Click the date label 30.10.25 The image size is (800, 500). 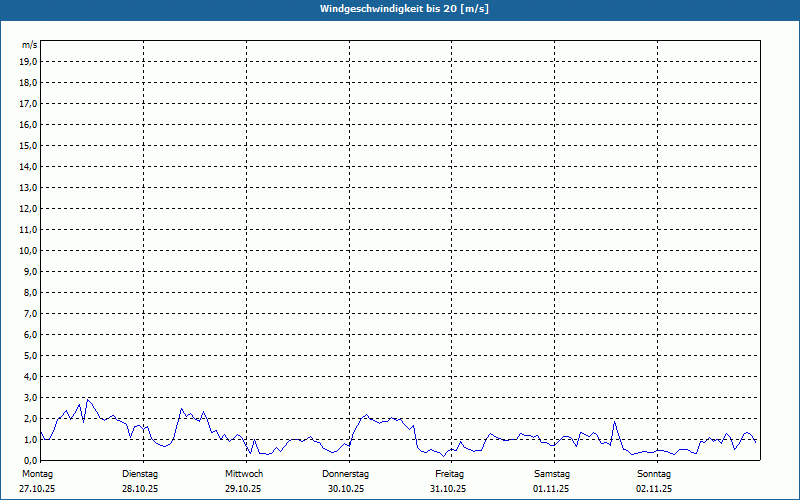coord(346,489)
